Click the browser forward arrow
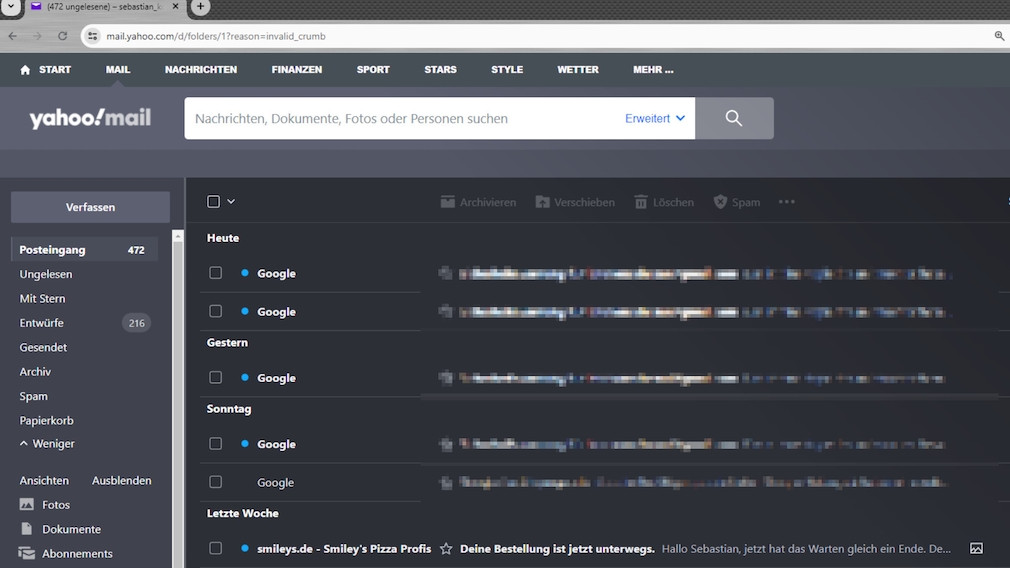Image resolution: width=1010 pixels, height=568 pixels. (x=37, y=36)
